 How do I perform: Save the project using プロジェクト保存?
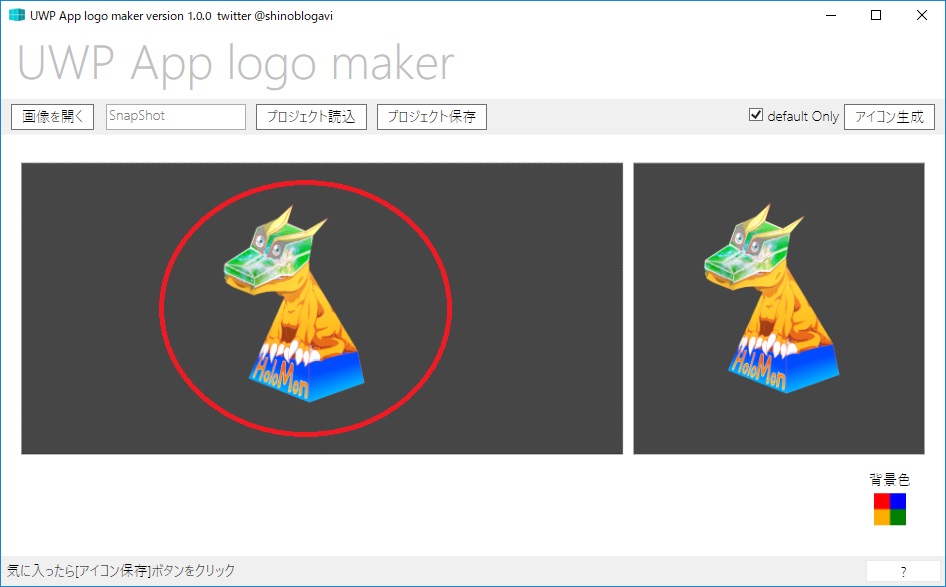pos(431,117)
